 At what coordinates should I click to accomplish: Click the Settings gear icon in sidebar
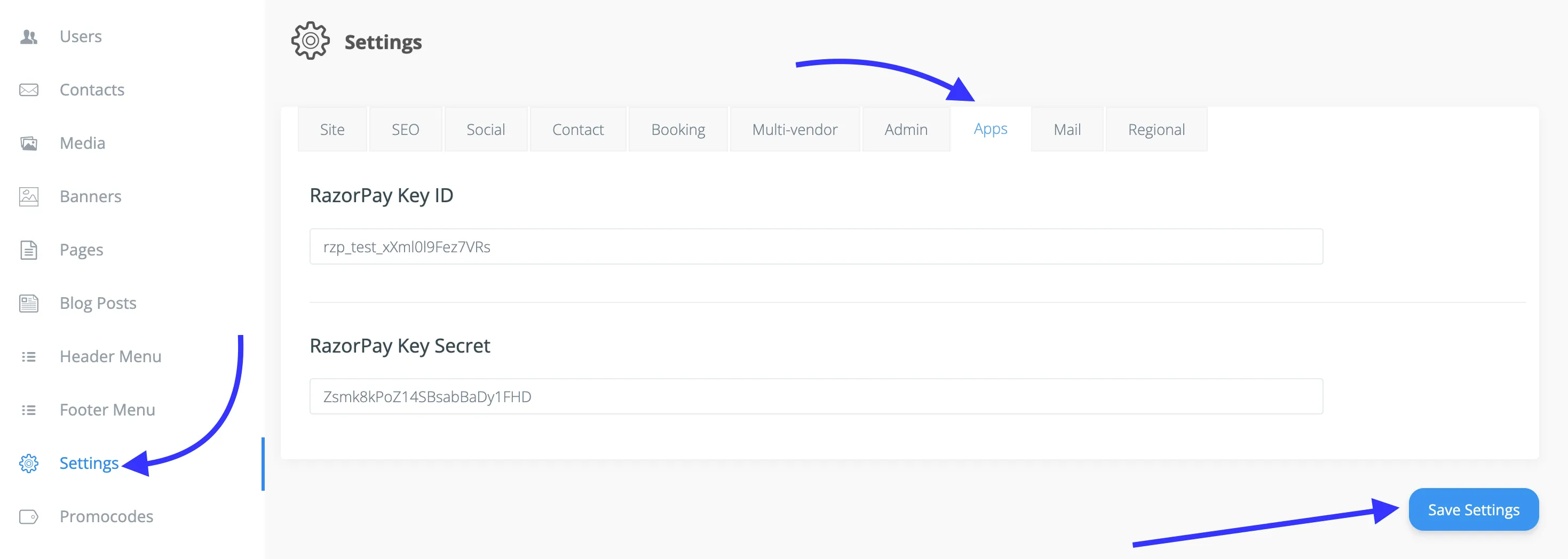tap(29, 464)
